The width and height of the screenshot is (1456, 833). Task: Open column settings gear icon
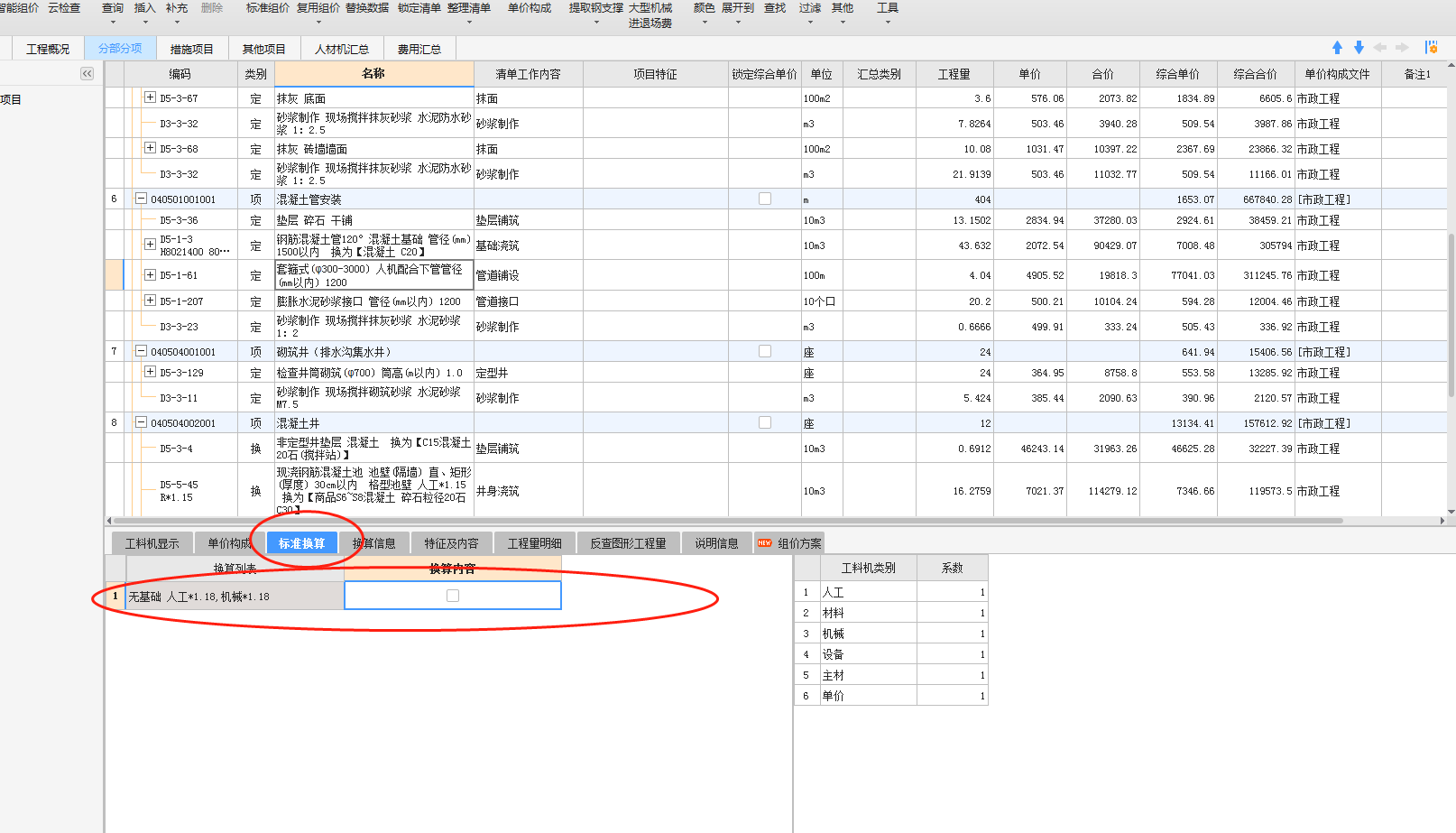pos(1431,48)
